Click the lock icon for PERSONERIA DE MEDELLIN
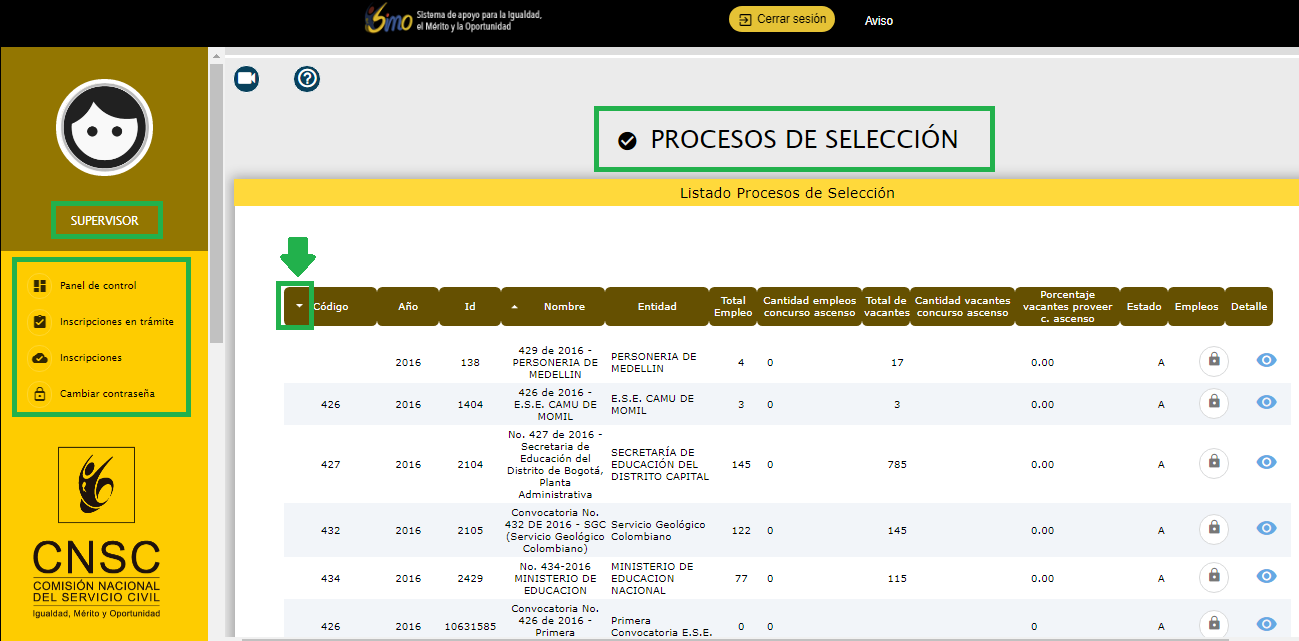 click(1213, 360)
